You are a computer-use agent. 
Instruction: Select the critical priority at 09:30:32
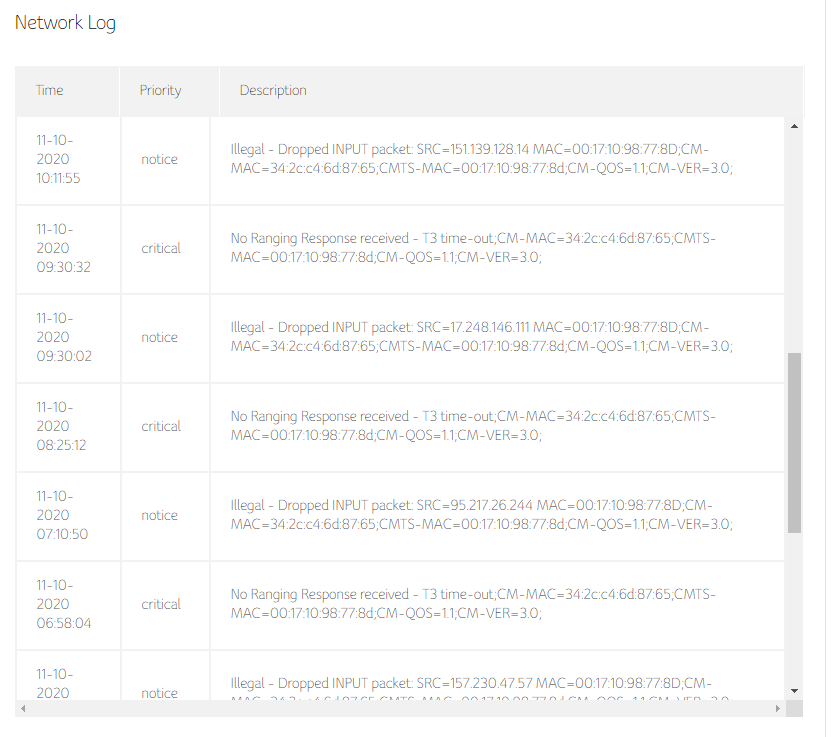(x=160, y=248)
